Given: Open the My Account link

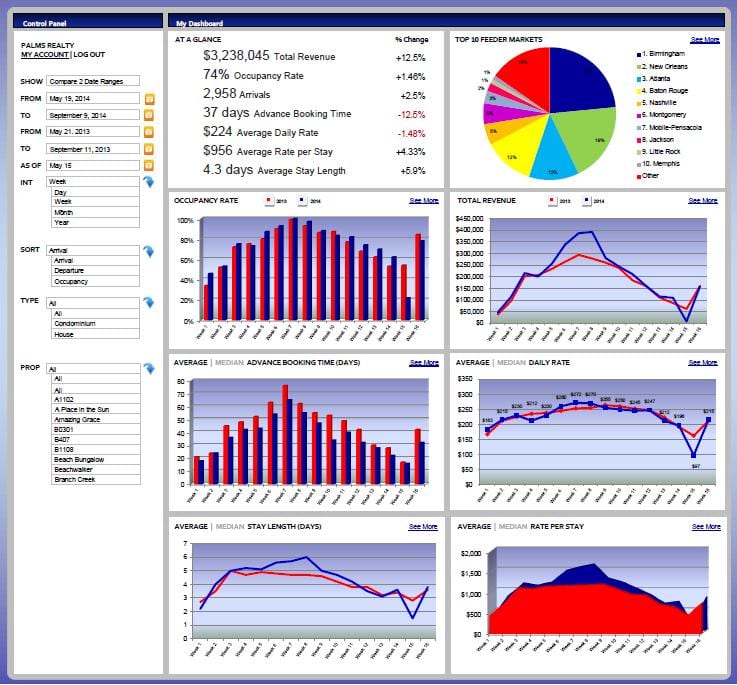Looking at the screenshot, I should 45,55.
